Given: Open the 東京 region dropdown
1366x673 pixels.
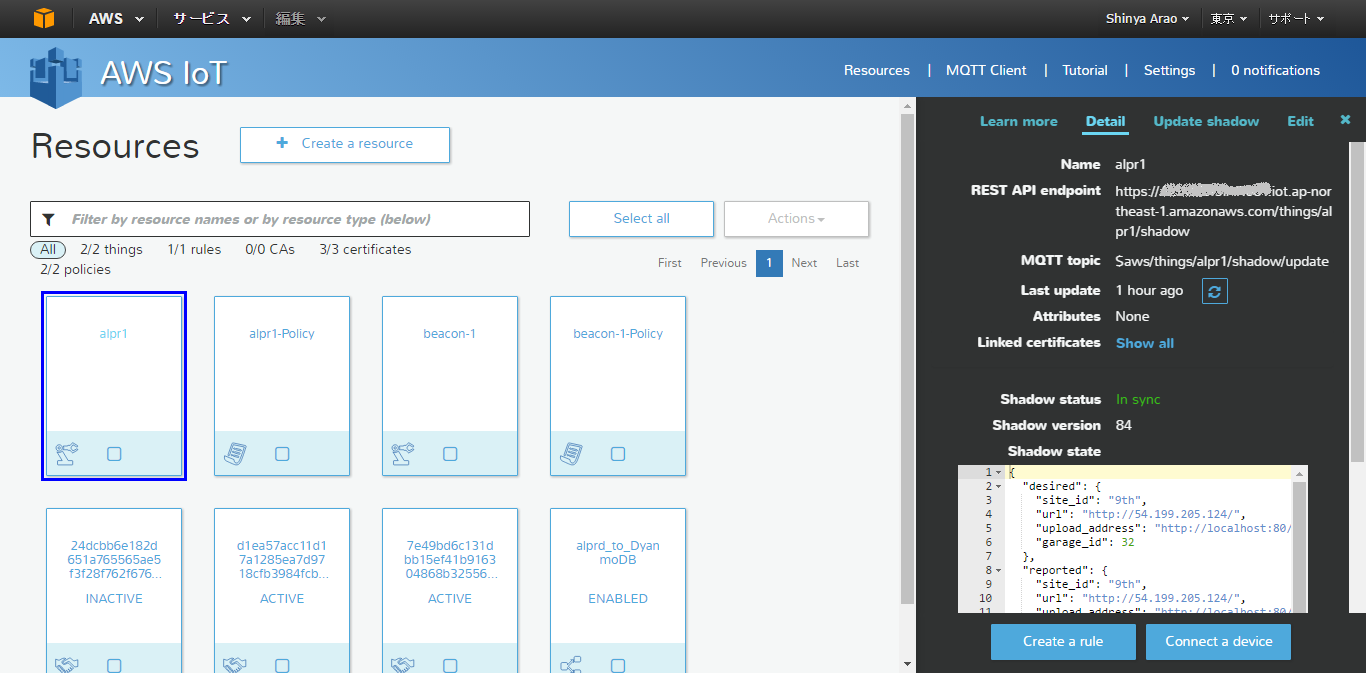Looking at the screenshot, I should point(1229,19).
